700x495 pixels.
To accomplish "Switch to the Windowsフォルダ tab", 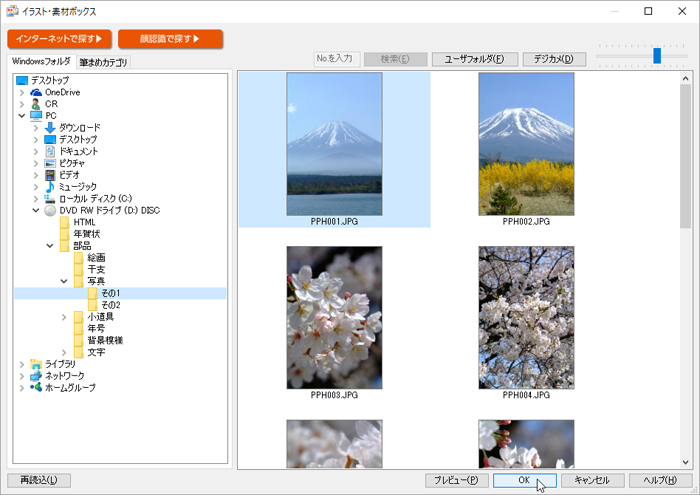I will (x=41, y=62).
